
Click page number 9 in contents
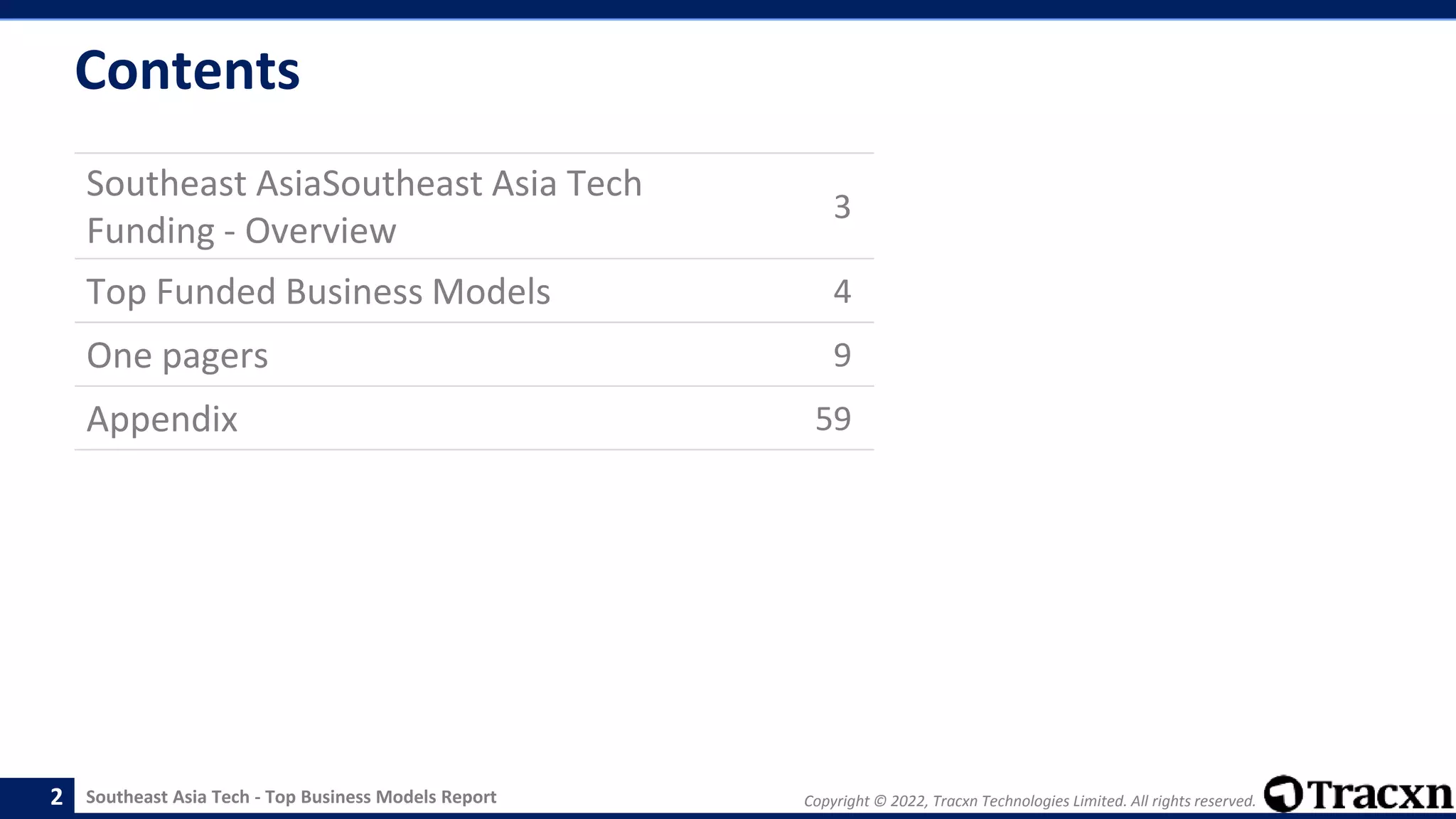(x=842, y=355)
